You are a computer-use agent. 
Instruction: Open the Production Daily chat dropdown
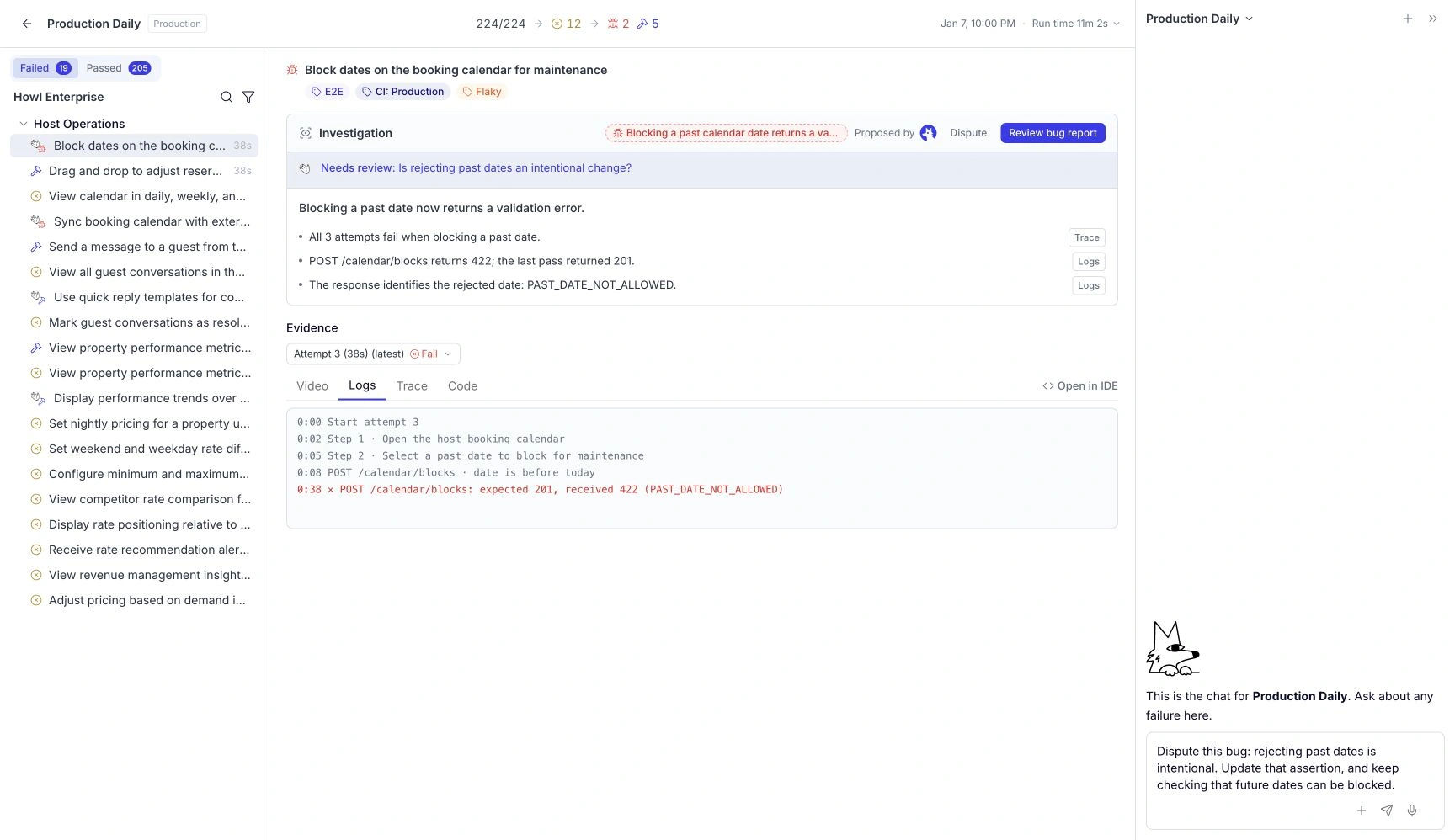(x=1199, y=19)
